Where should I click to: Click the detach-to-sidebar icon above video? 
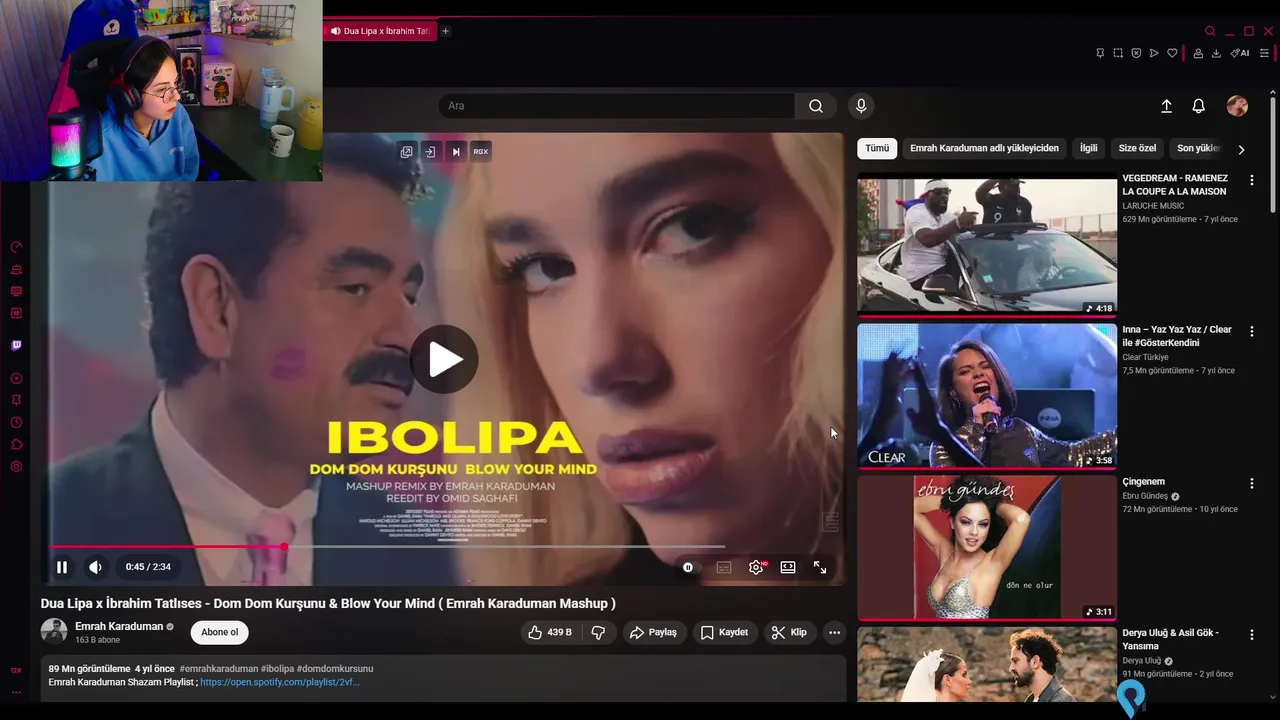pyautogui.click(x=430, y=152)
